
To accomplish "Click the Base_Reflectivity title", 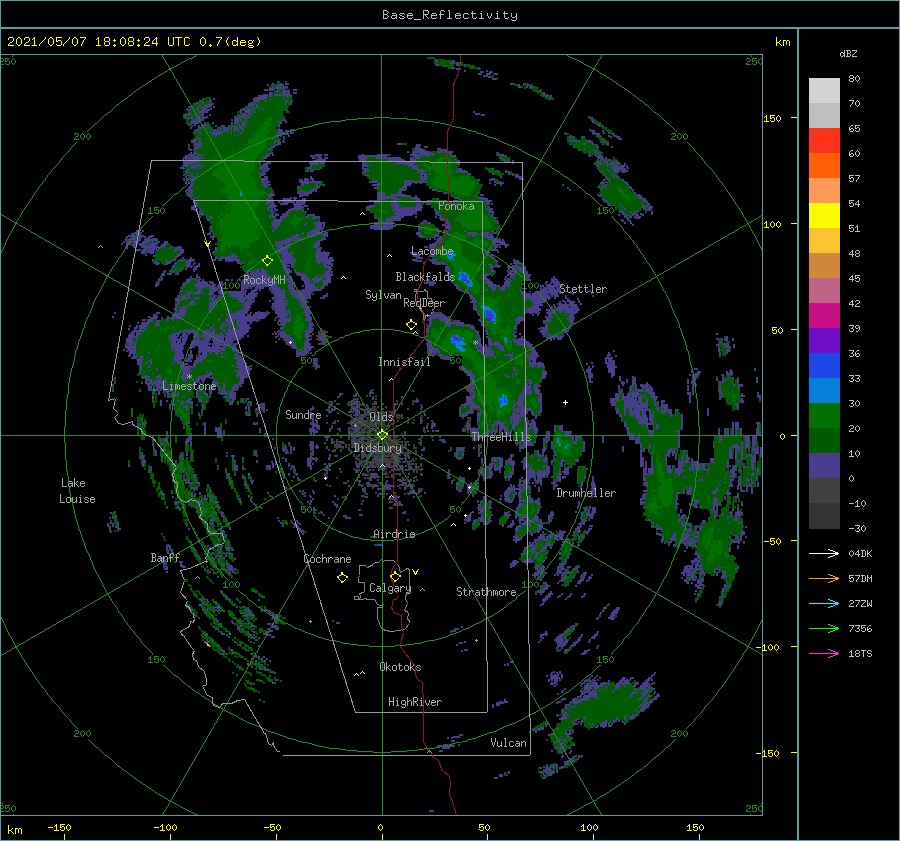I will 450,15.
